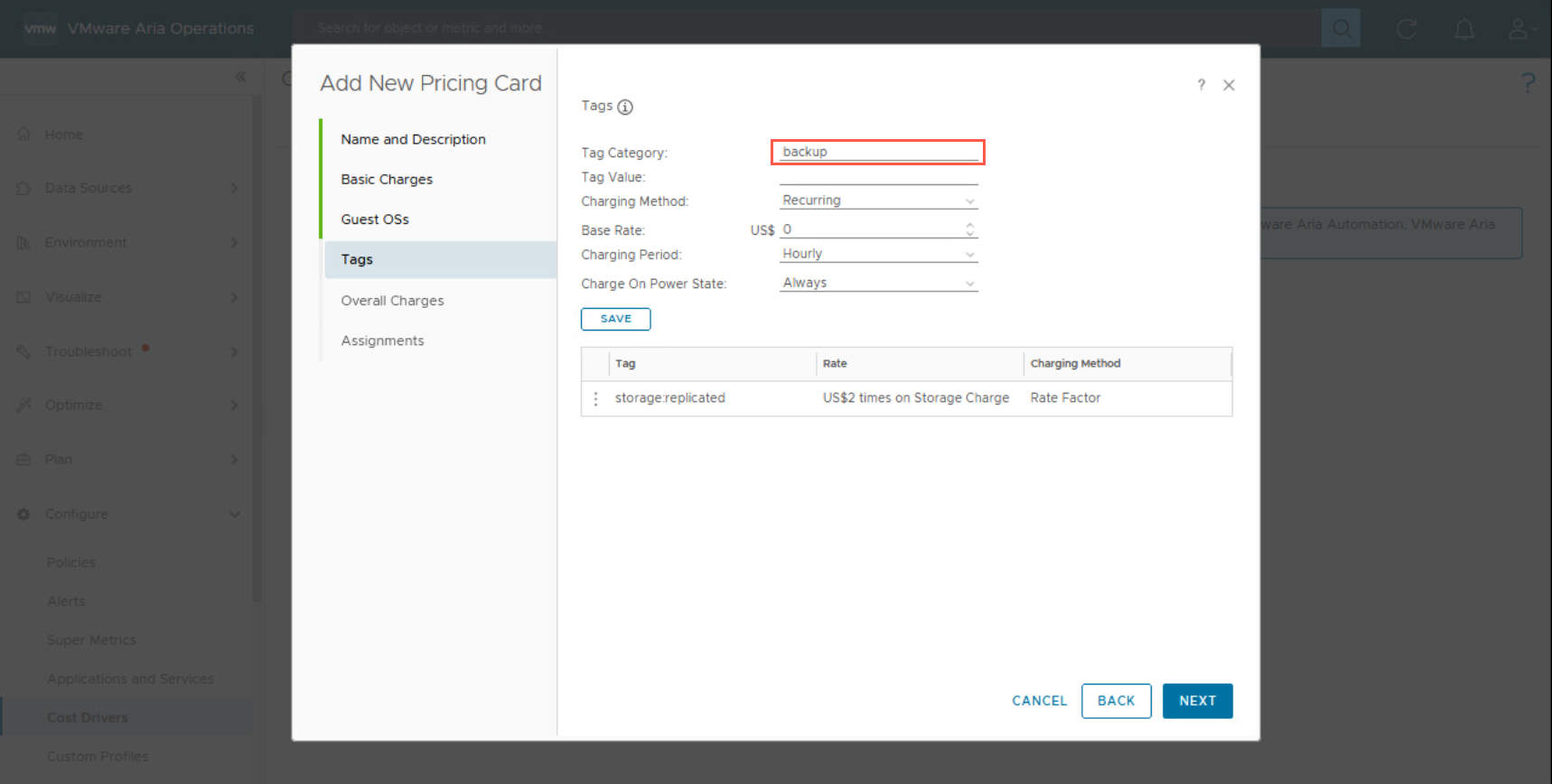1552x784 pixels.
Task: Close the Add New Pricing Card dialog
Action: pyautogui.click(x=1229, y=85)
